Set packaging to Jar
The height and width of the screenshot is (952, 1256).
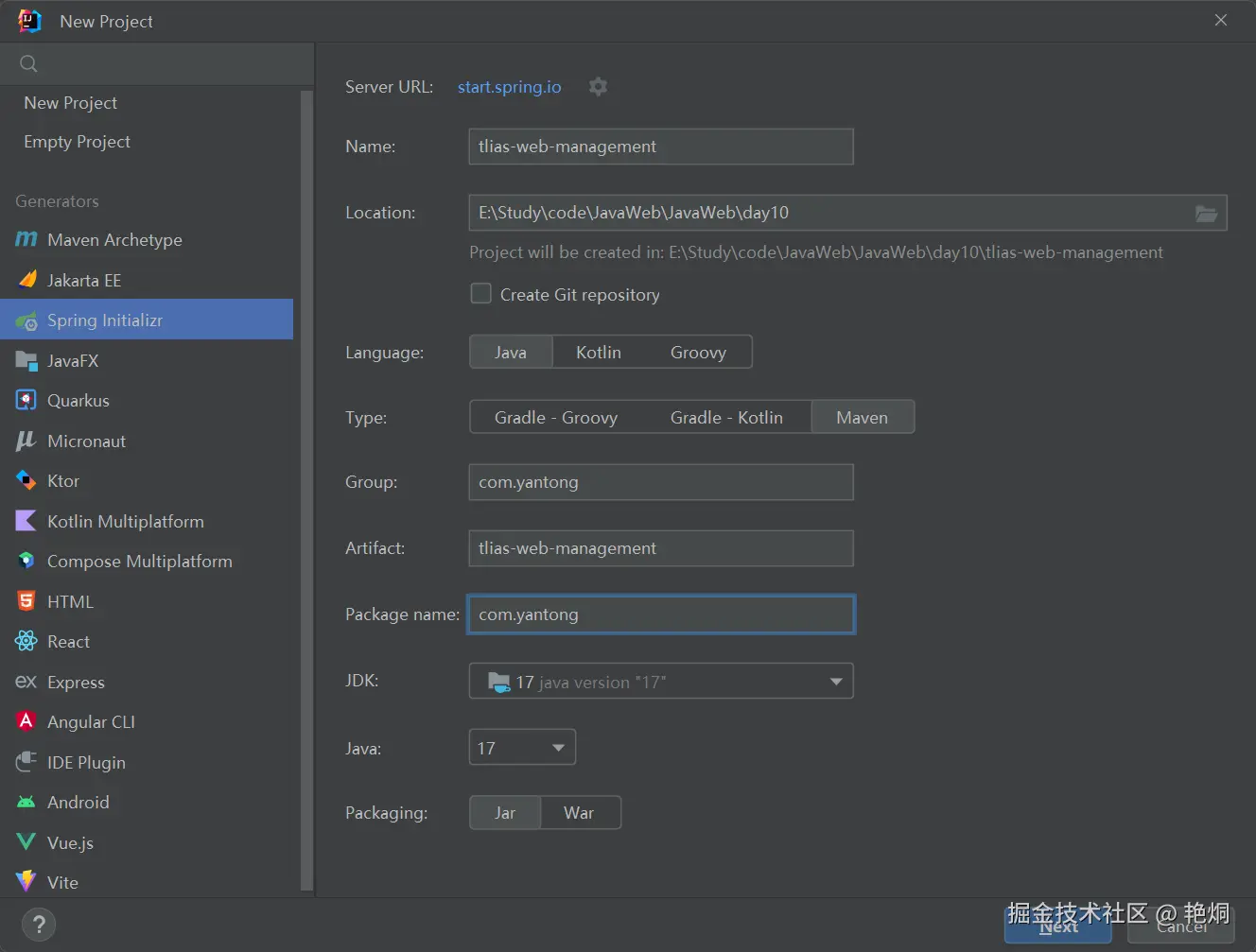click(505, 813)
